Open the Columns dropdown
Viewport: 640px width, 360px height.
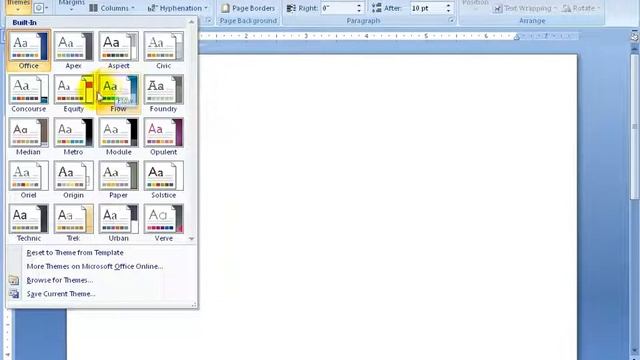click(x=111, y=8)
